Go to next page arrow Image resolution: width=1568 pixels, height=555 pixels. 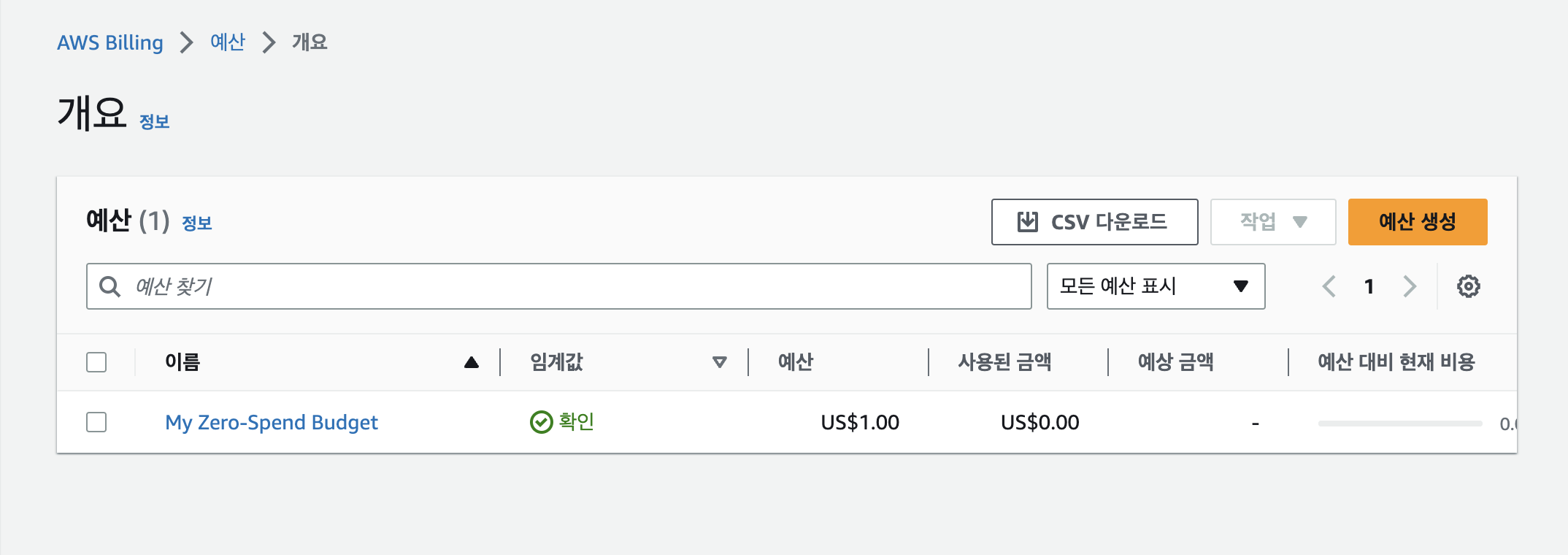(x=1410, y=286)
